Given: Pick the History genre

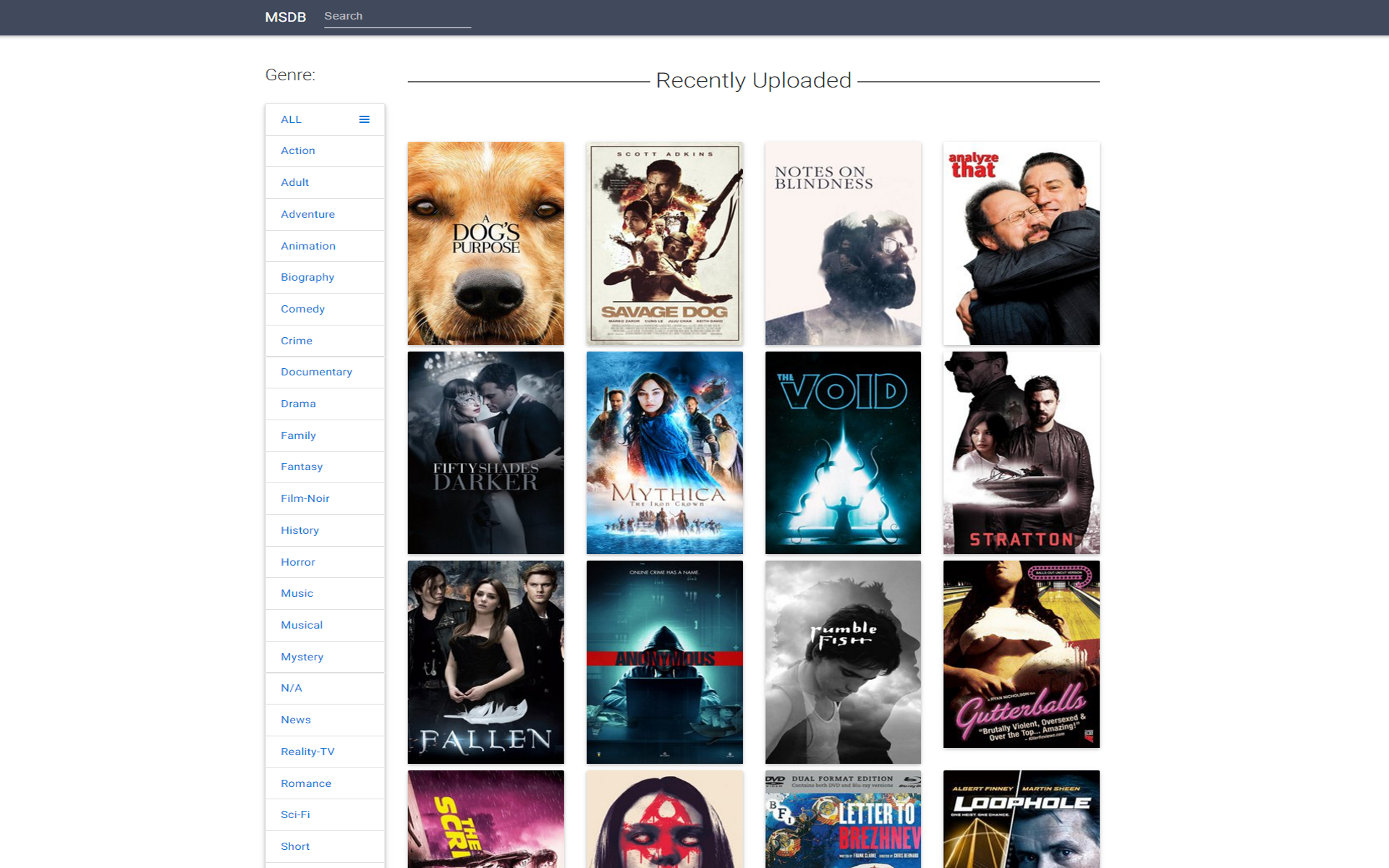Looking at the screenshot, I should (325, 530).
